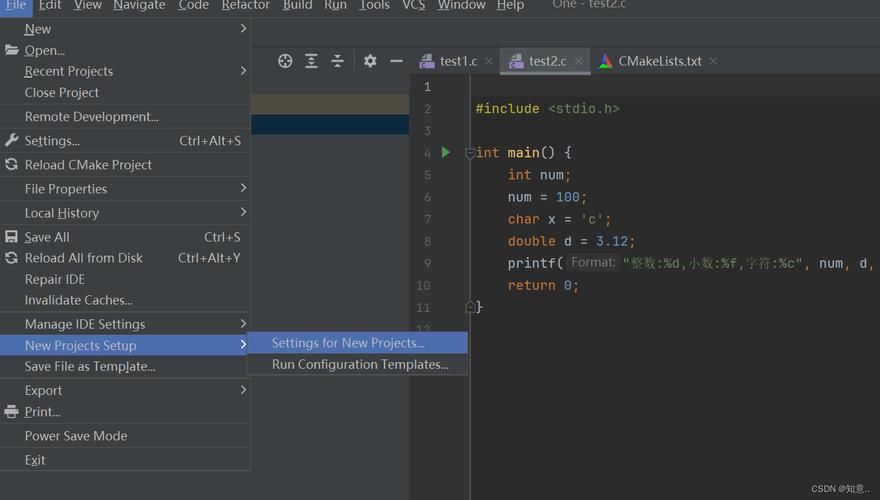
Task: Click the Expand All toolbar icon
Action: pyautogui.click(x=311, y=61)
